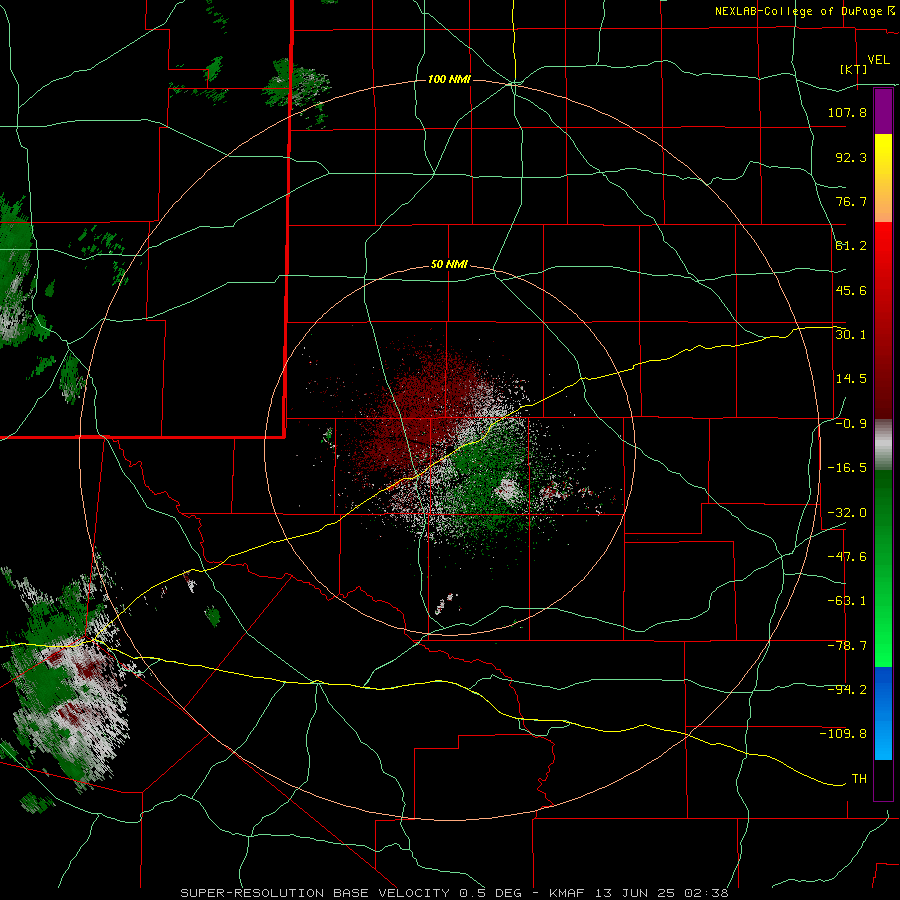Screen dimensions: 900x900
Task: Click the KMAF station identifier in caption
Action: (569, 893)
